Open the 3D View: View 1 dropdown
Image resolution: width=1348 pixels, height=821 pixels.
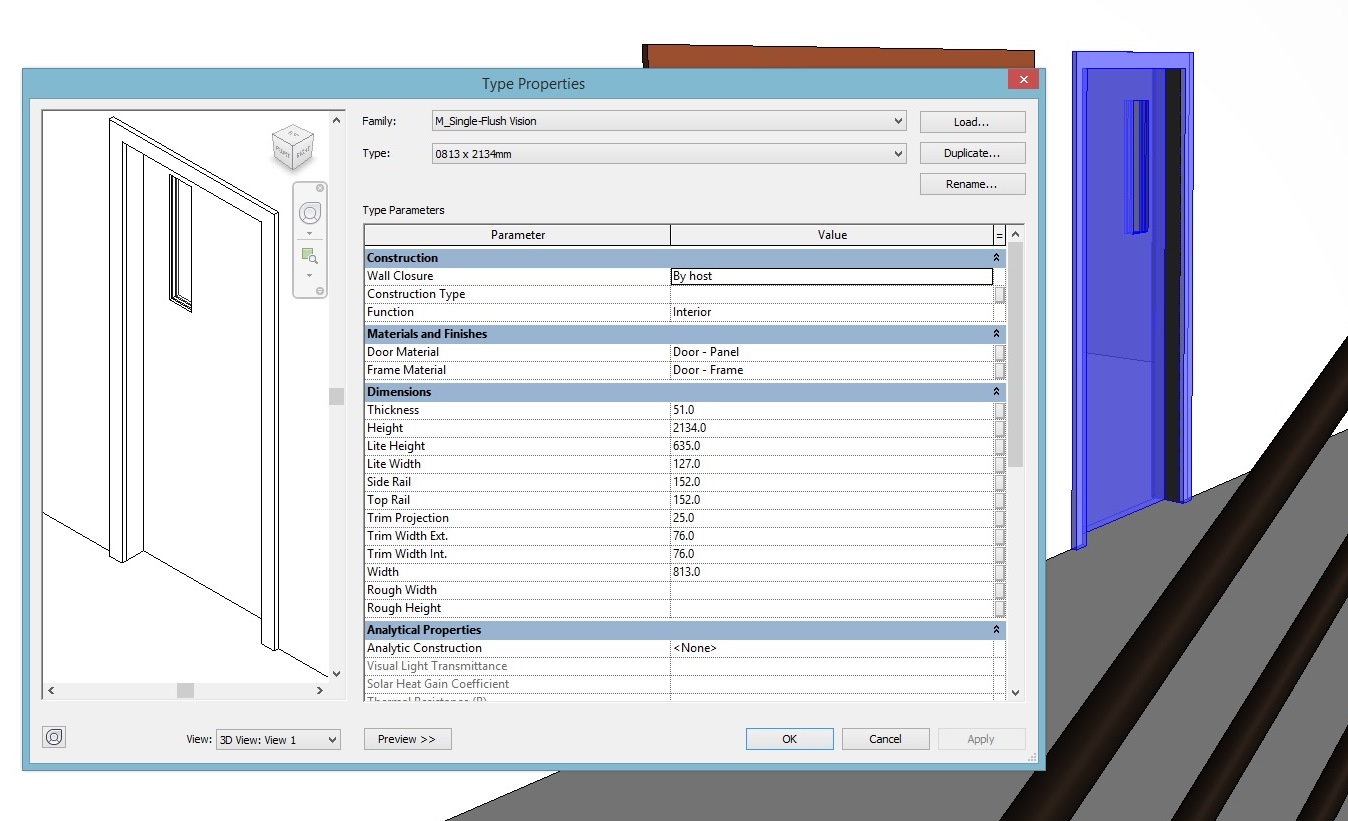click(278, 740)
